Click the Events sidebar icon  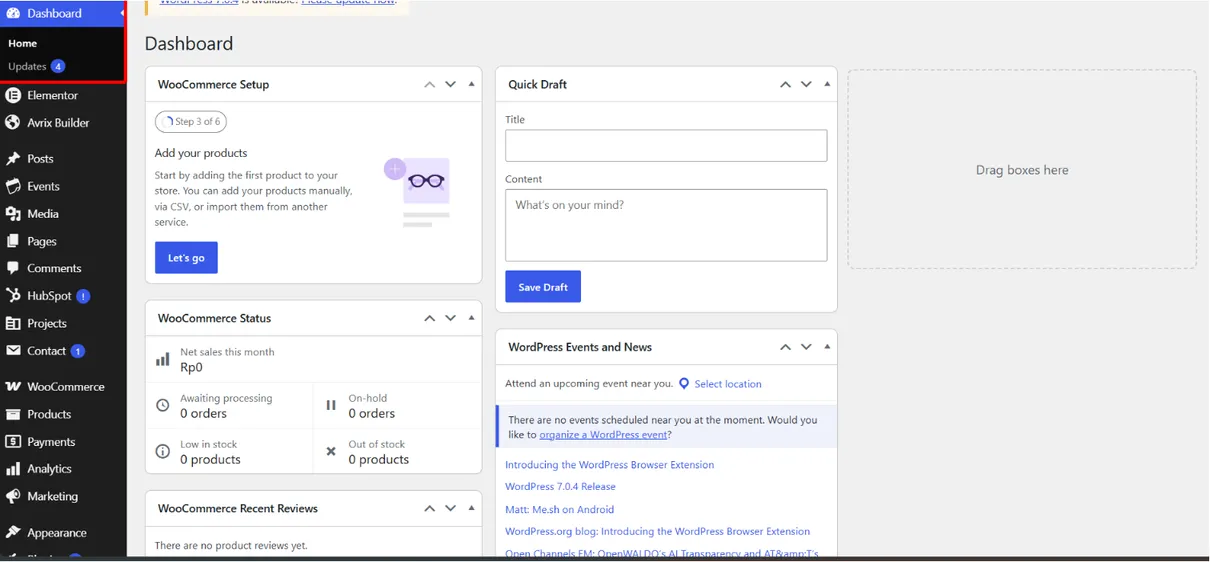click(13, 186)
